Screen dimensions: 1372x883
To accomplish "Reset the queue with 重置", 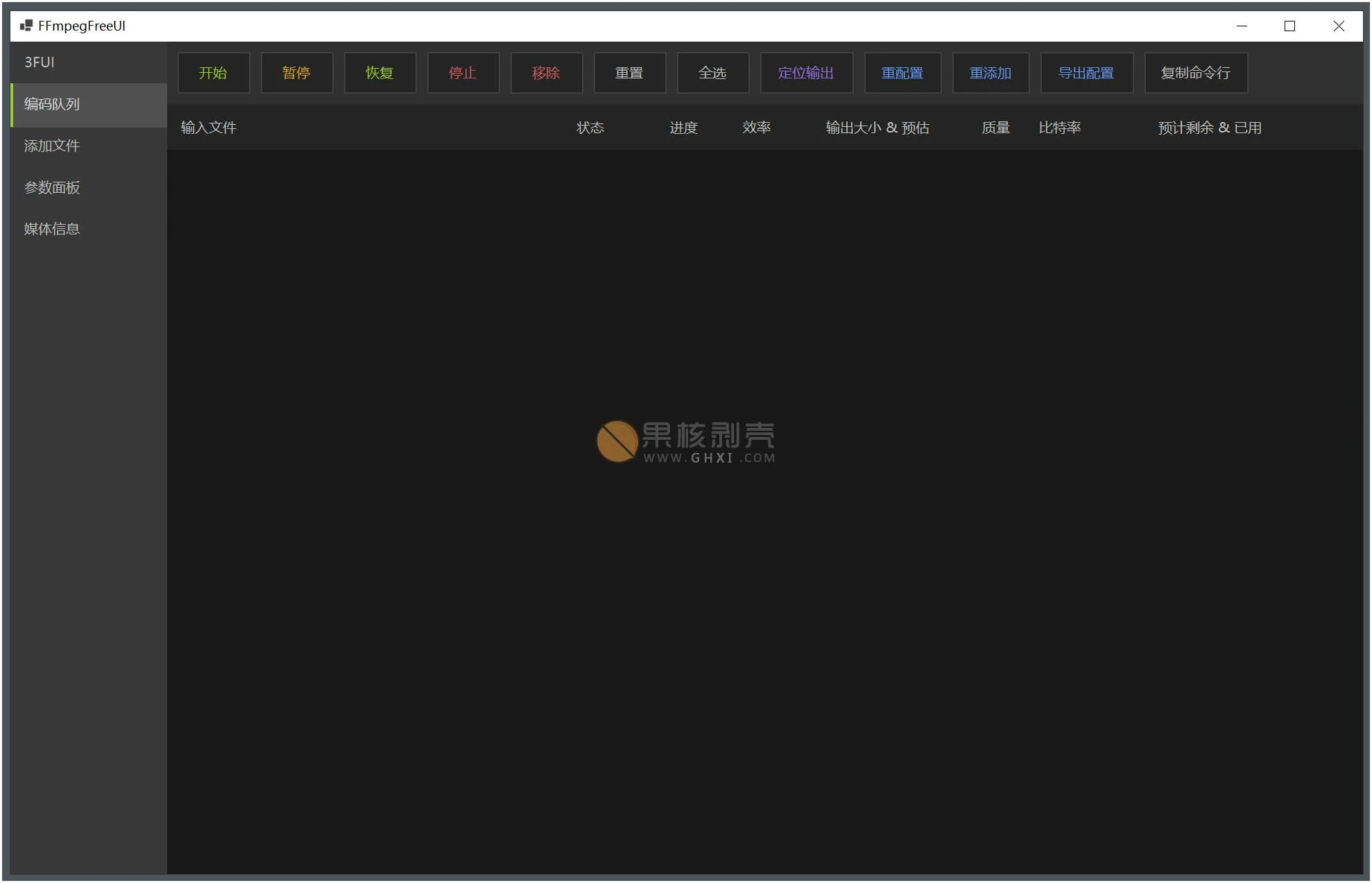I will (629, 72).
